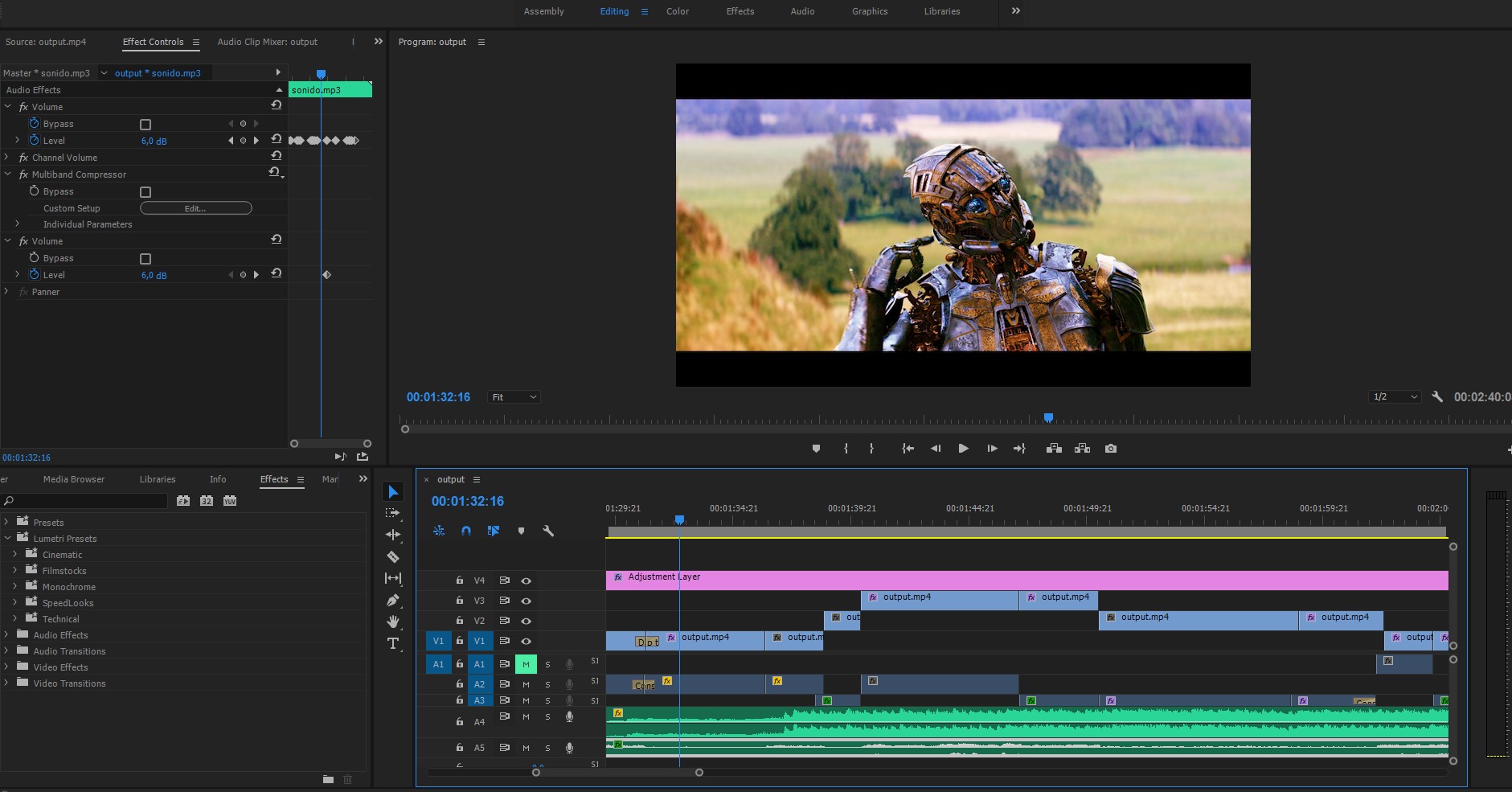
Task: Click Extract button in Program monitor
Action: coord(1082,449)
